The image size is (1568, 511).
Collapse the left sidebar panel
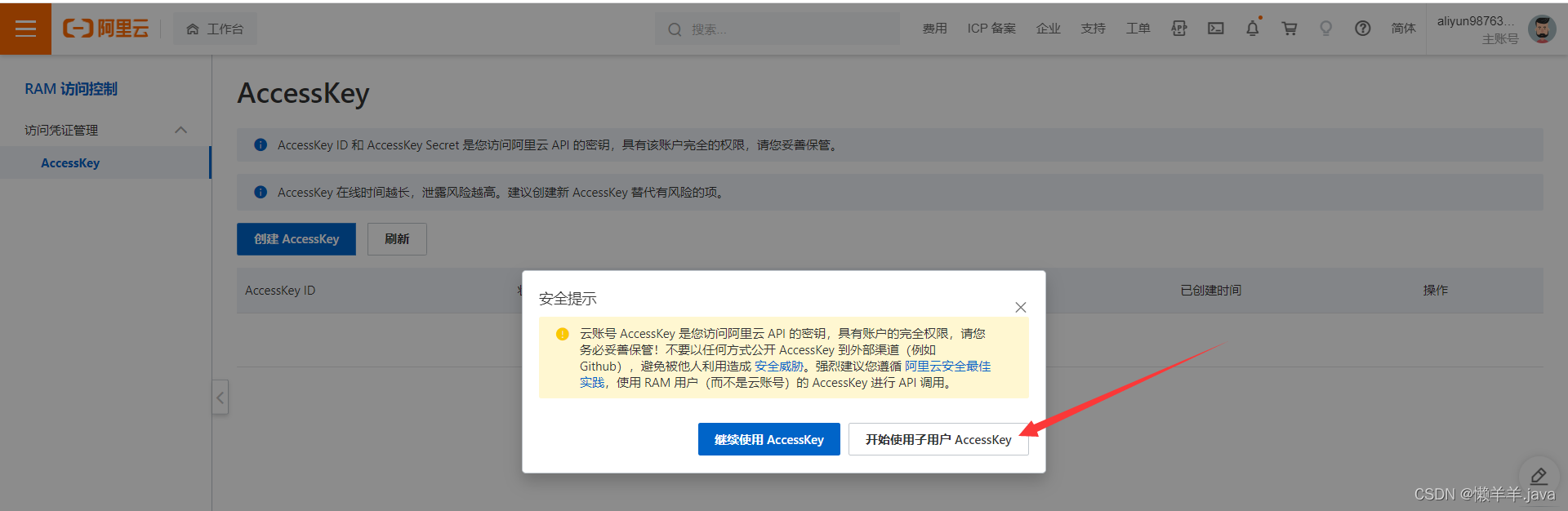(220, 398)
